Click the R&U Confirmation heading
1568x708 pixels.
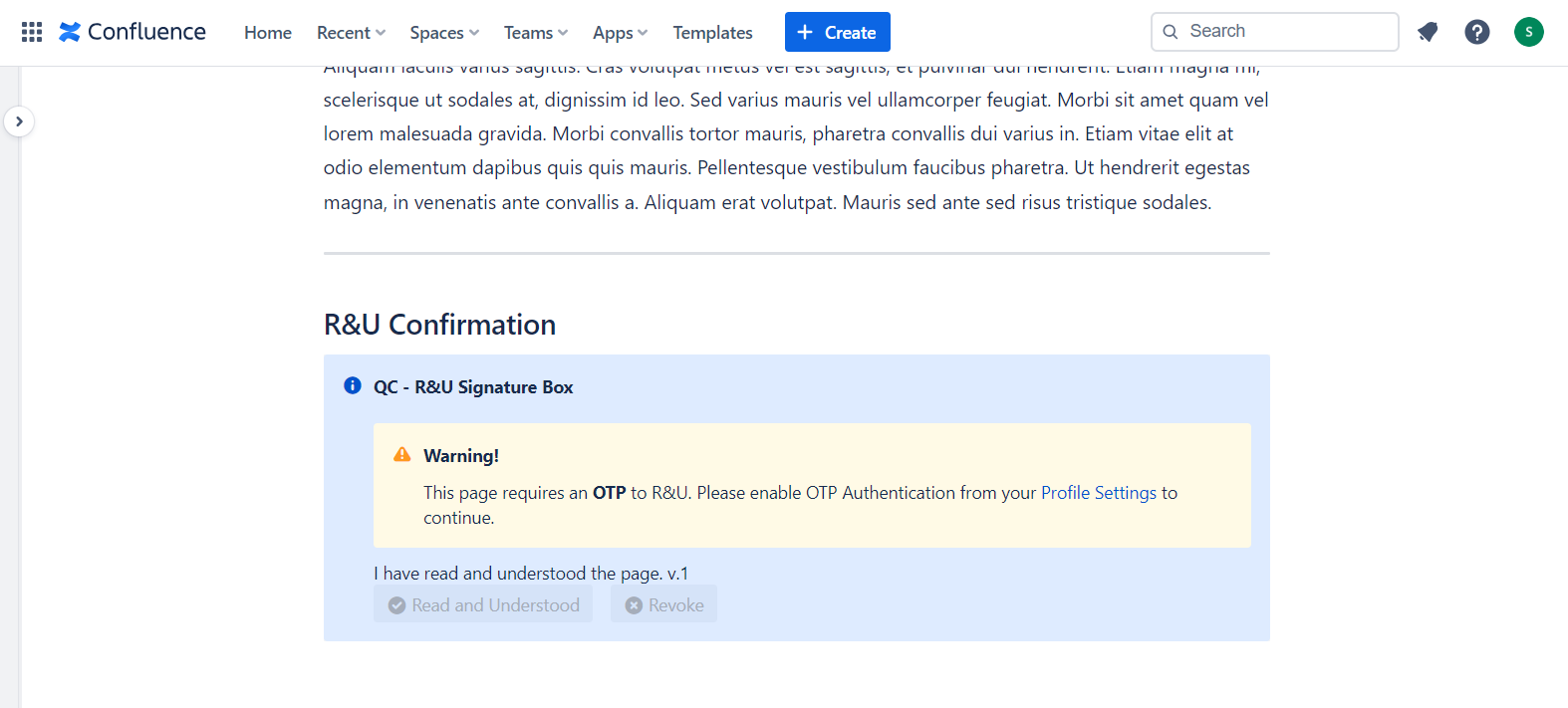(x=439, y=325)
